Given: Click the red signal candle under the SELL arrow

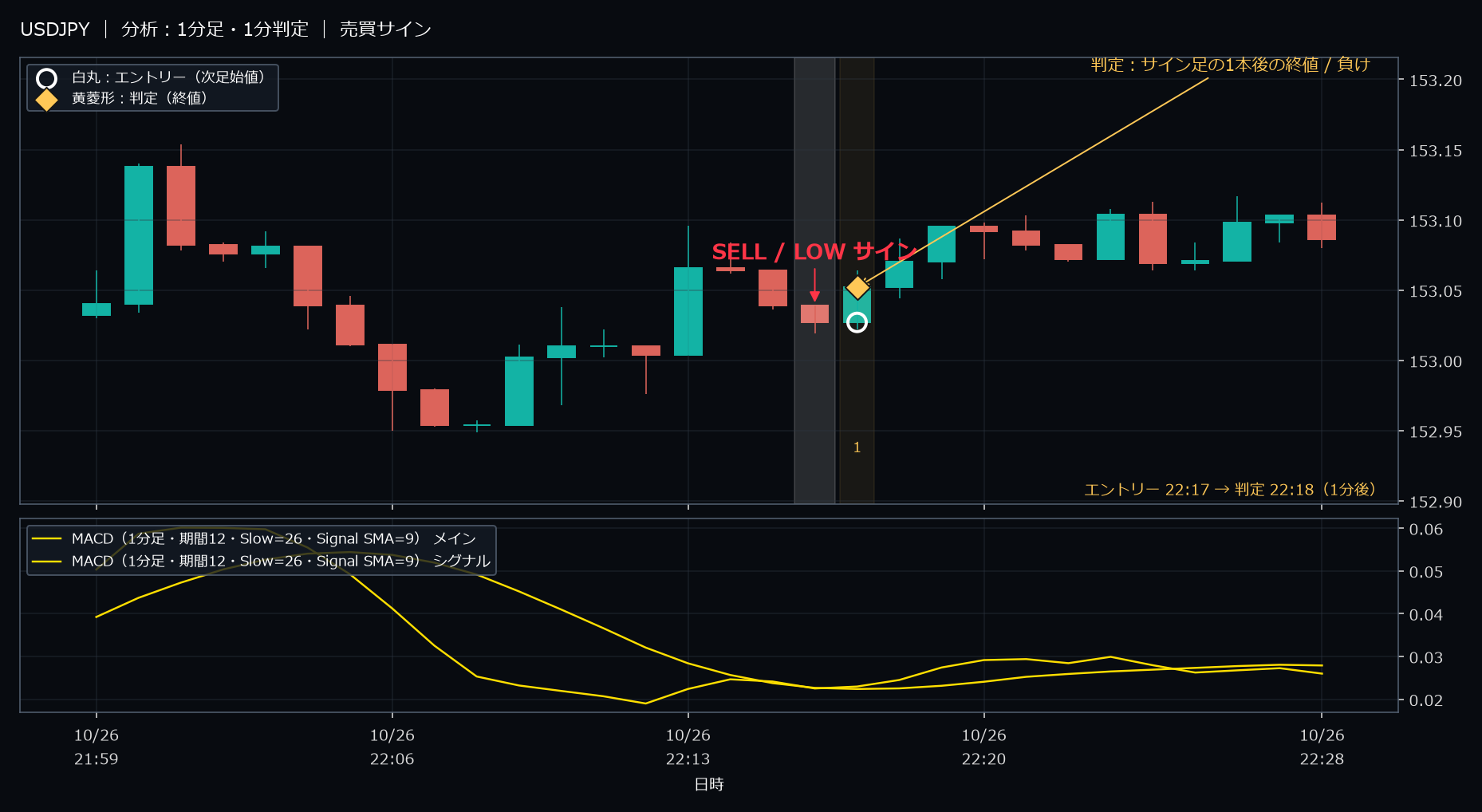Looking at the screenshot, I should 815,314.
